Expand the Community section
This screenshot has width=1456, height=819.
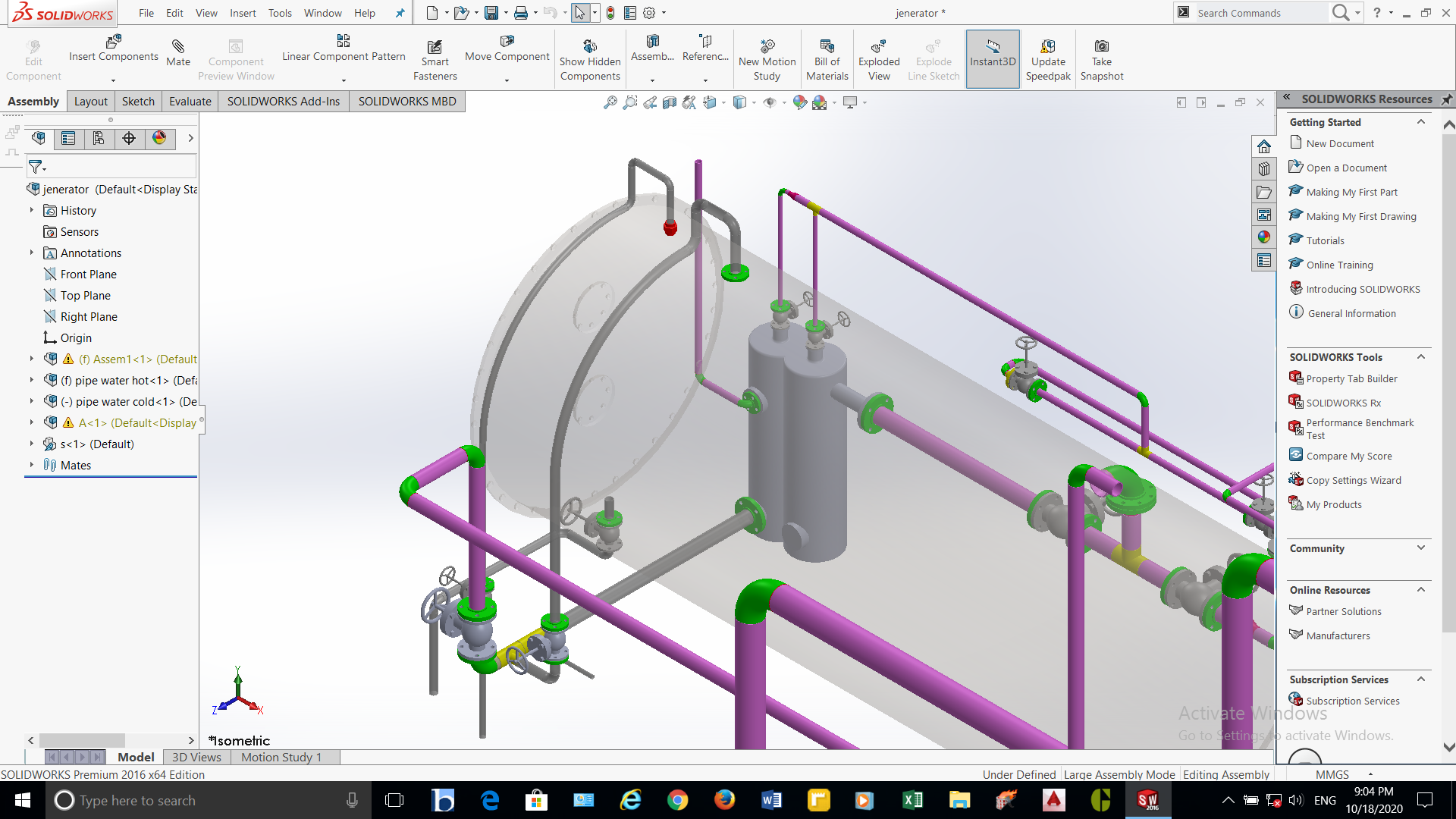point(1420,548)
